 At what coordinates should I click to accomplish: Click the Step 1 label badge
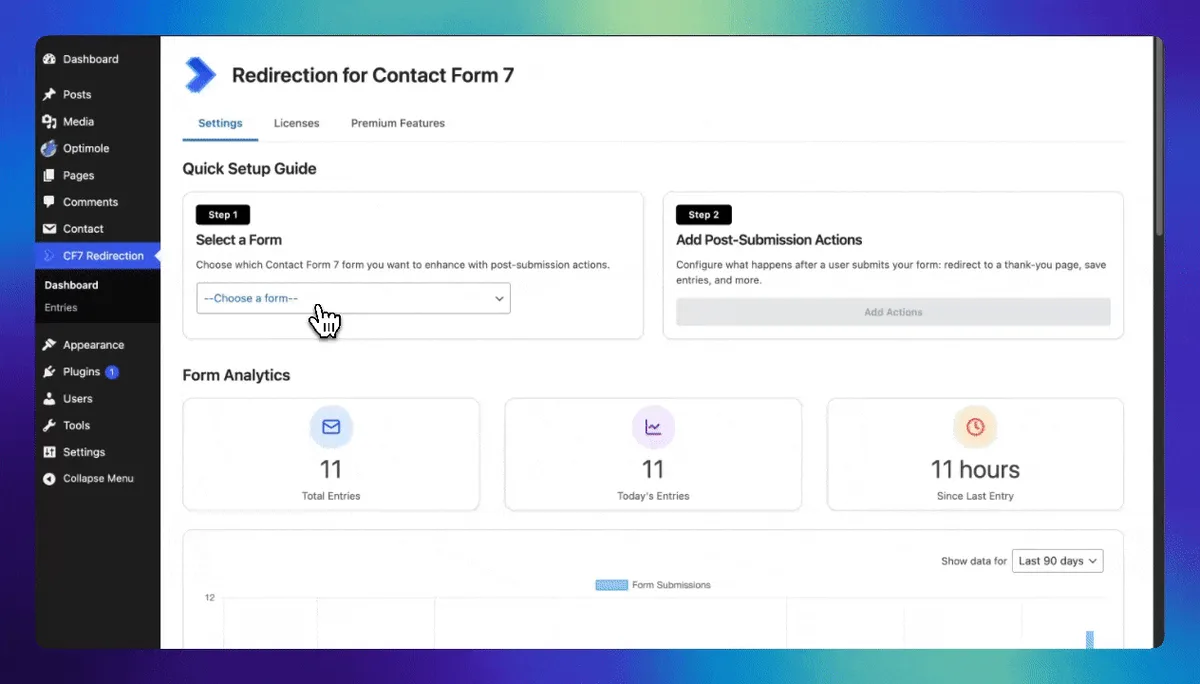pos(223,215)
